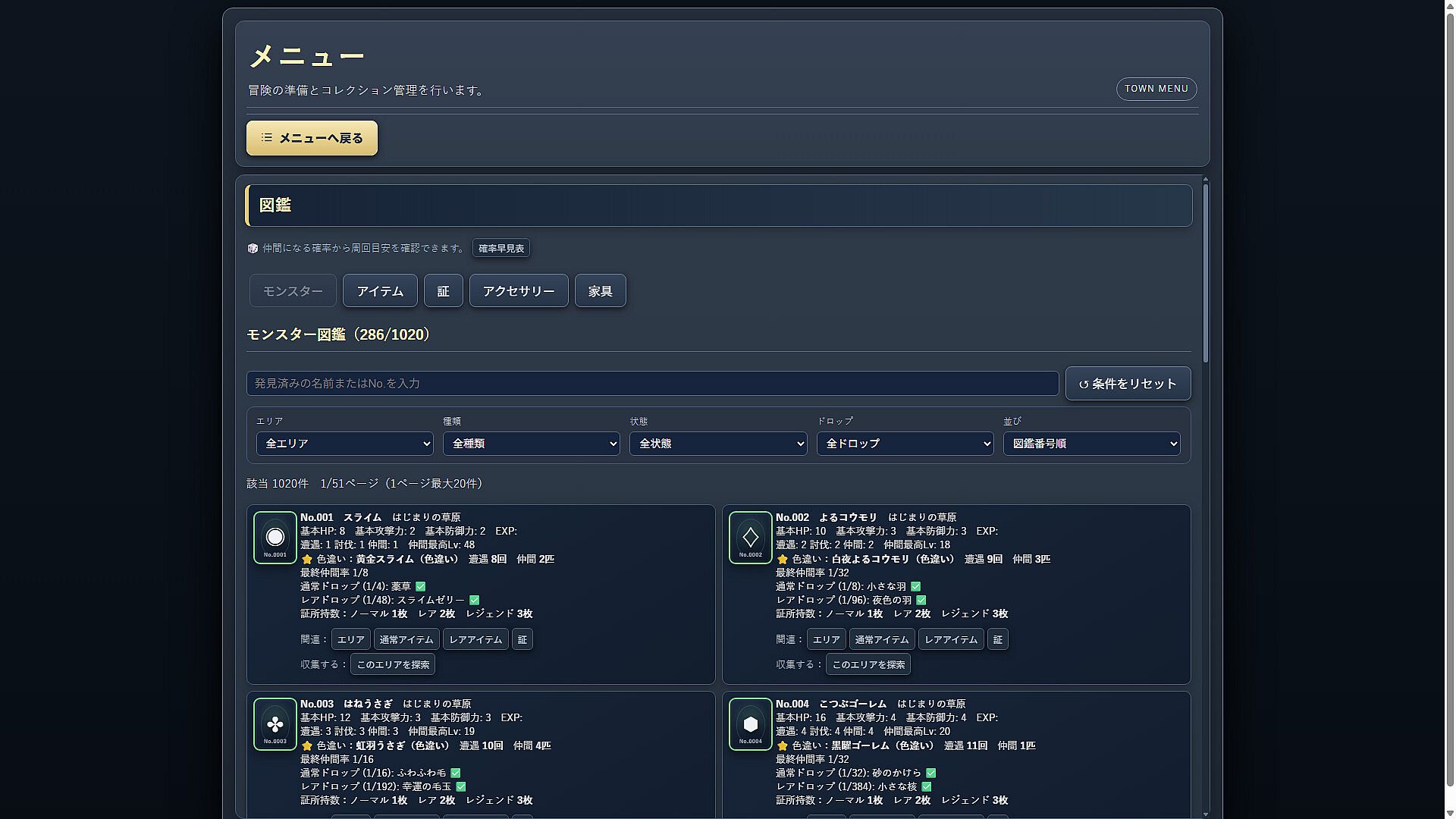This screenshot has height=819, width=1456.
Task: Explore area via スライム's このエリアを探索
Action: tap(393, 664)
